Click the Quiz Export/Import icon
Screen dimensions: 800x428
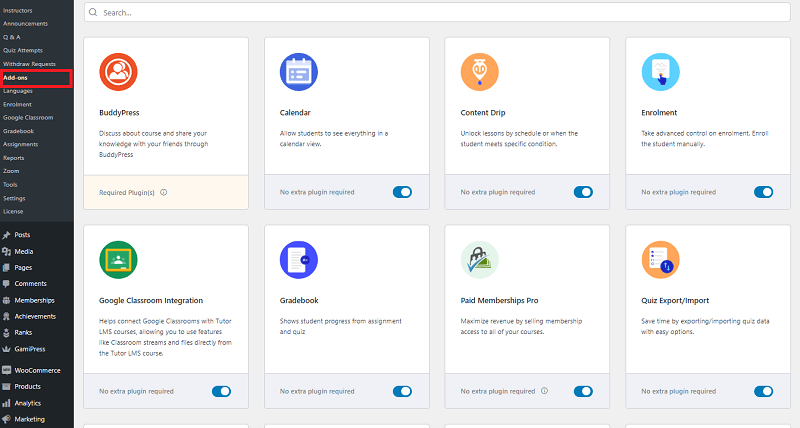[x=661, y=260]
